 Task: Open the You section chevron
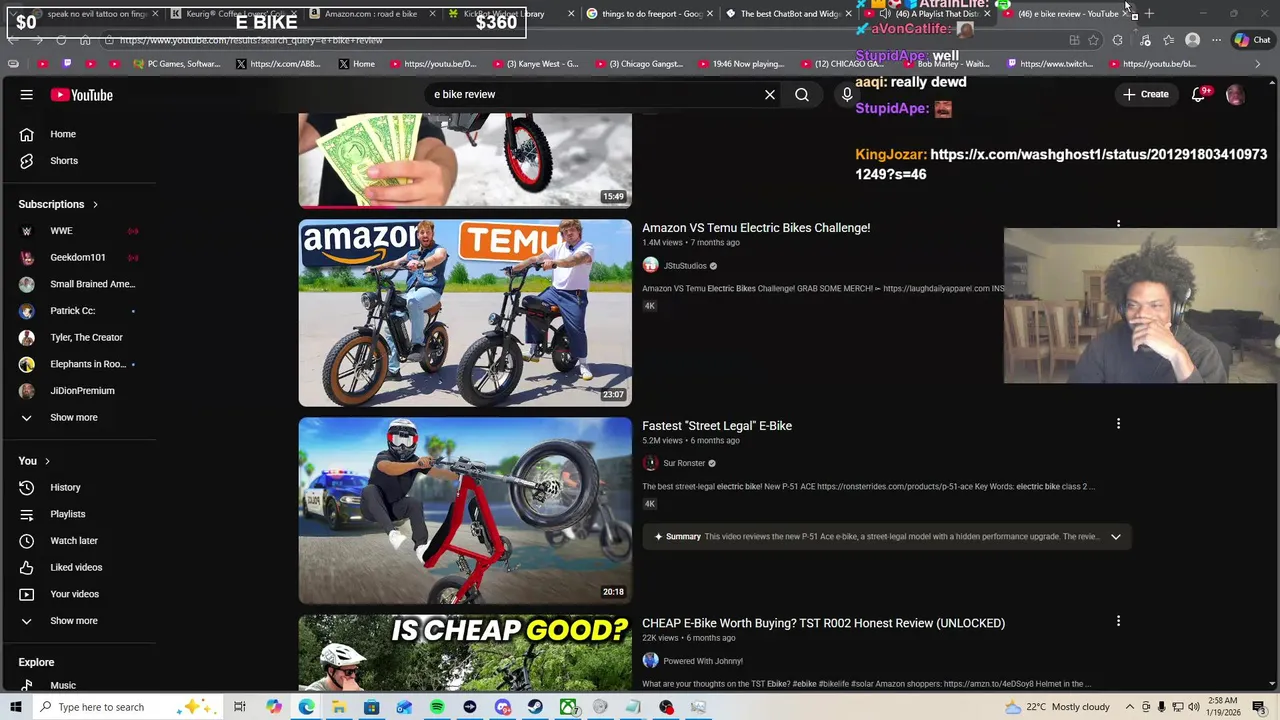(47, 461)
